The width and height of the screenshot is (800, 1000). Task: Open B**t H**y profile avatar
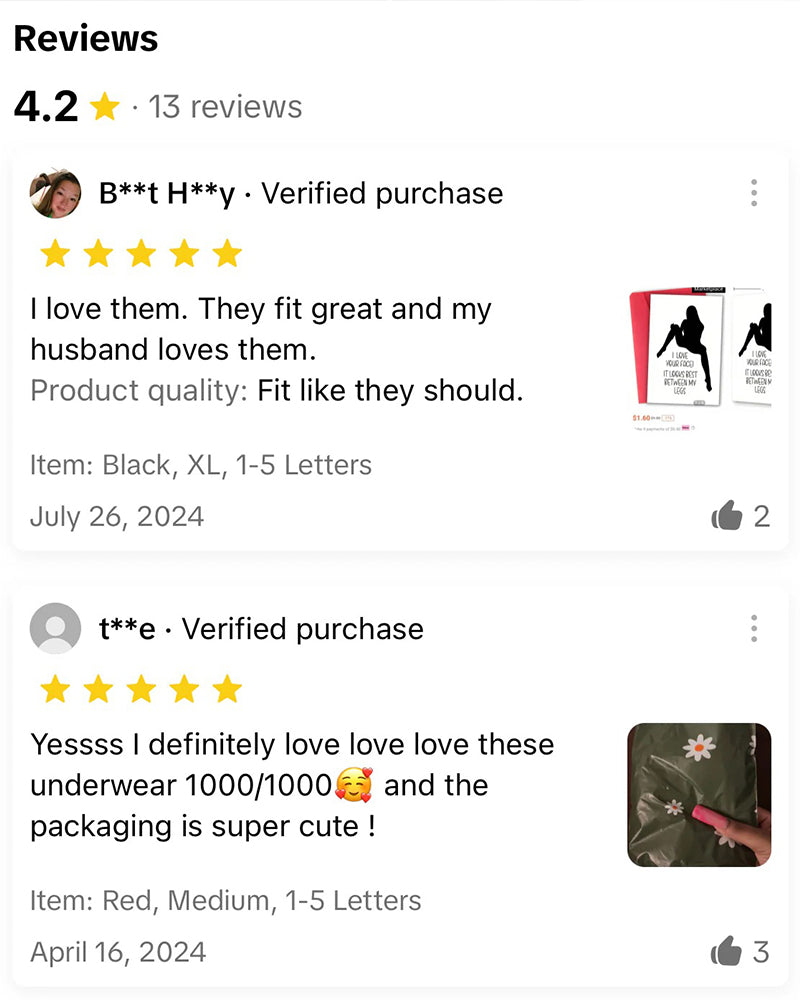[x=56, y=193]
